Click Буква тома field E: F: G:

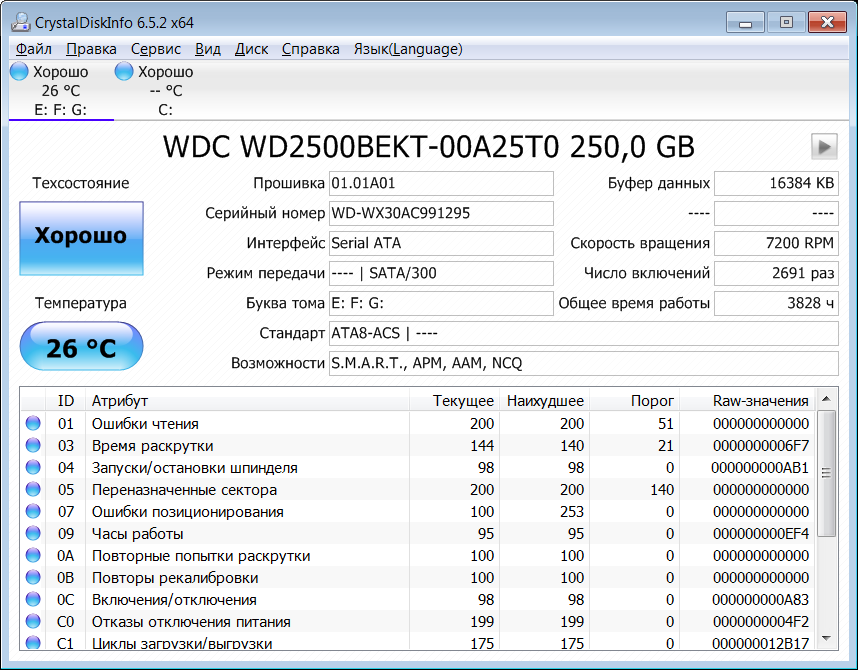pyautogui.click(x=441, y=303)
